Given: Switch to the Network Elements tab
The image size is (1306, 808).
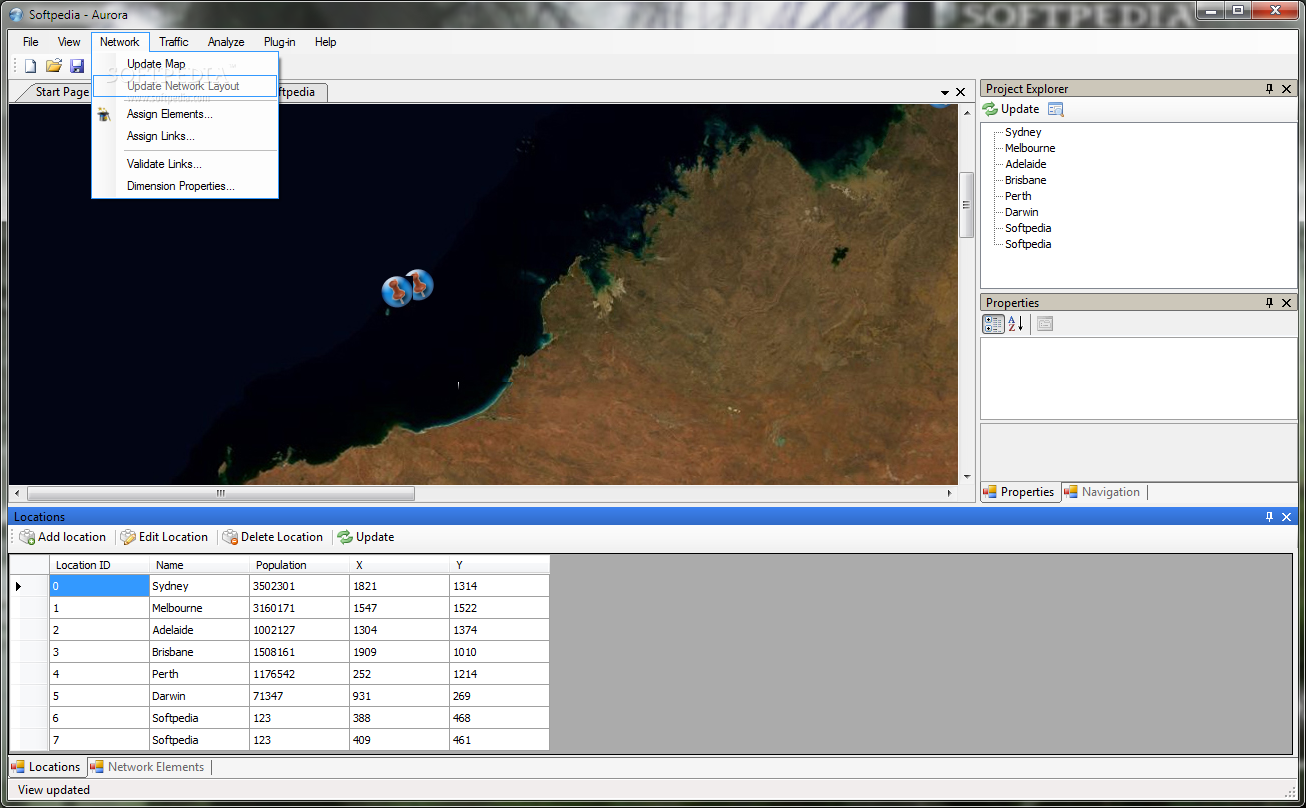Looking at the screenshot, I should [x=155, y=767].
